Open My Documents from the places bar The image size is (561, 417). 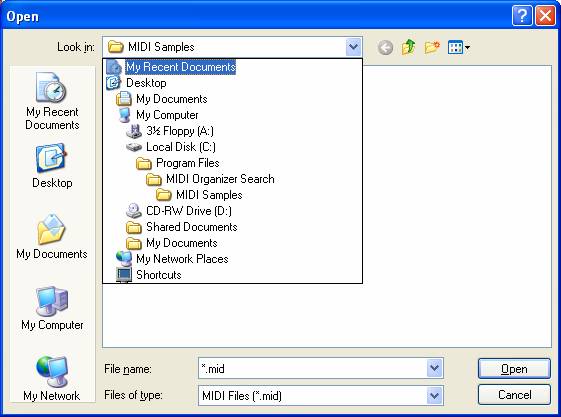click(52, 236)
